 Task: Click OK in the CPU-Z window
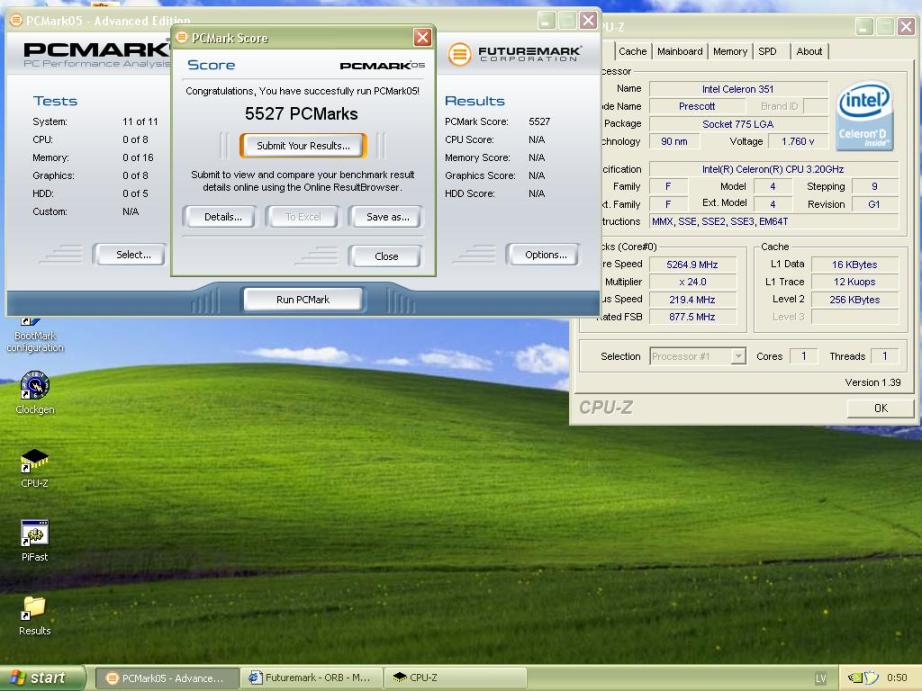[x=880, y=408]
